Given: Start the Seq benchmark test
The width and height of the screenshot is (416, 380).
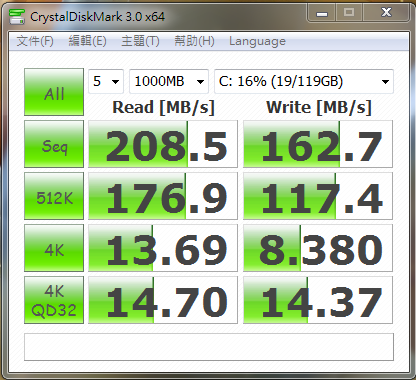Looking at the screenshot, I should click(x=54, y=144).
